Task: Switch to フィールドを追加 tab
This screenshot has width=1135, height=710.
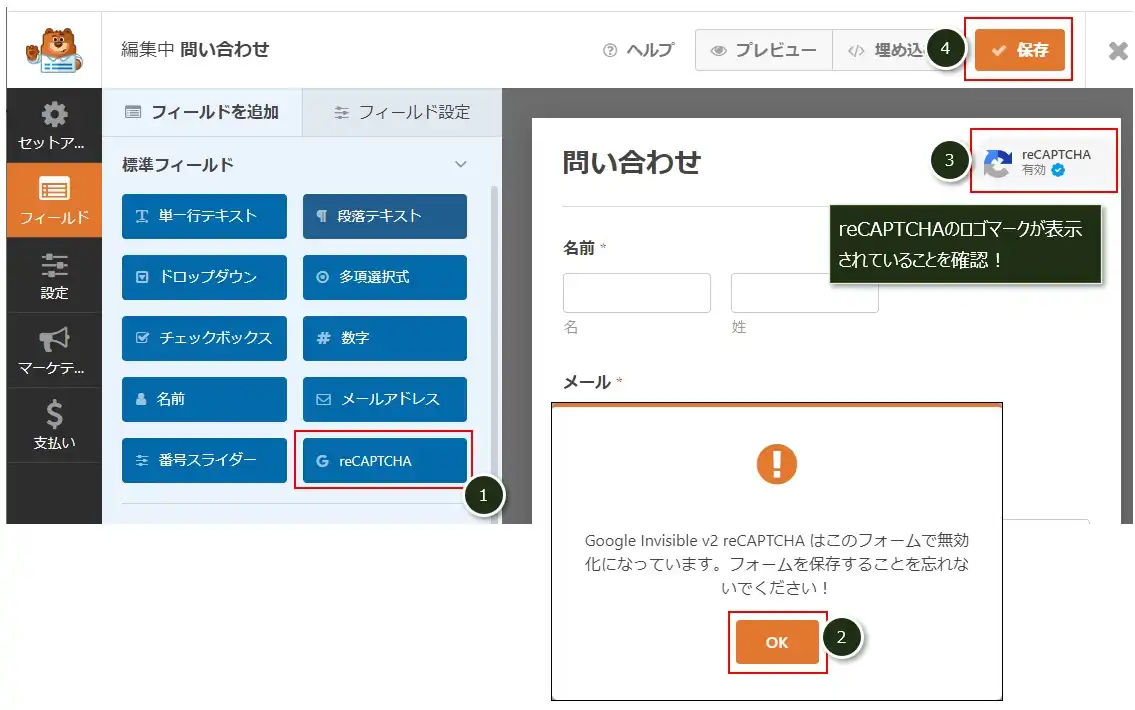Action: click(202, 112)
